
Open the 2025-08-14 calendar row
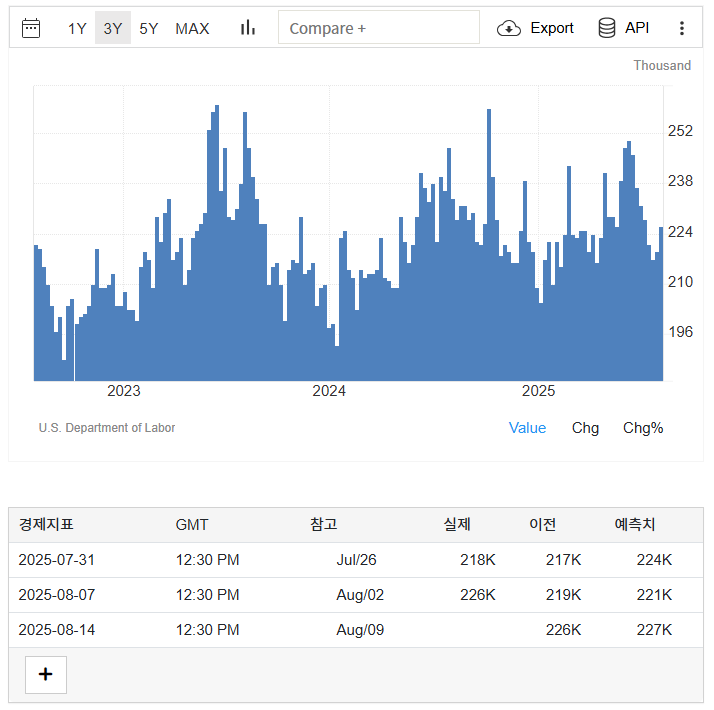click(x=57, y=630)
